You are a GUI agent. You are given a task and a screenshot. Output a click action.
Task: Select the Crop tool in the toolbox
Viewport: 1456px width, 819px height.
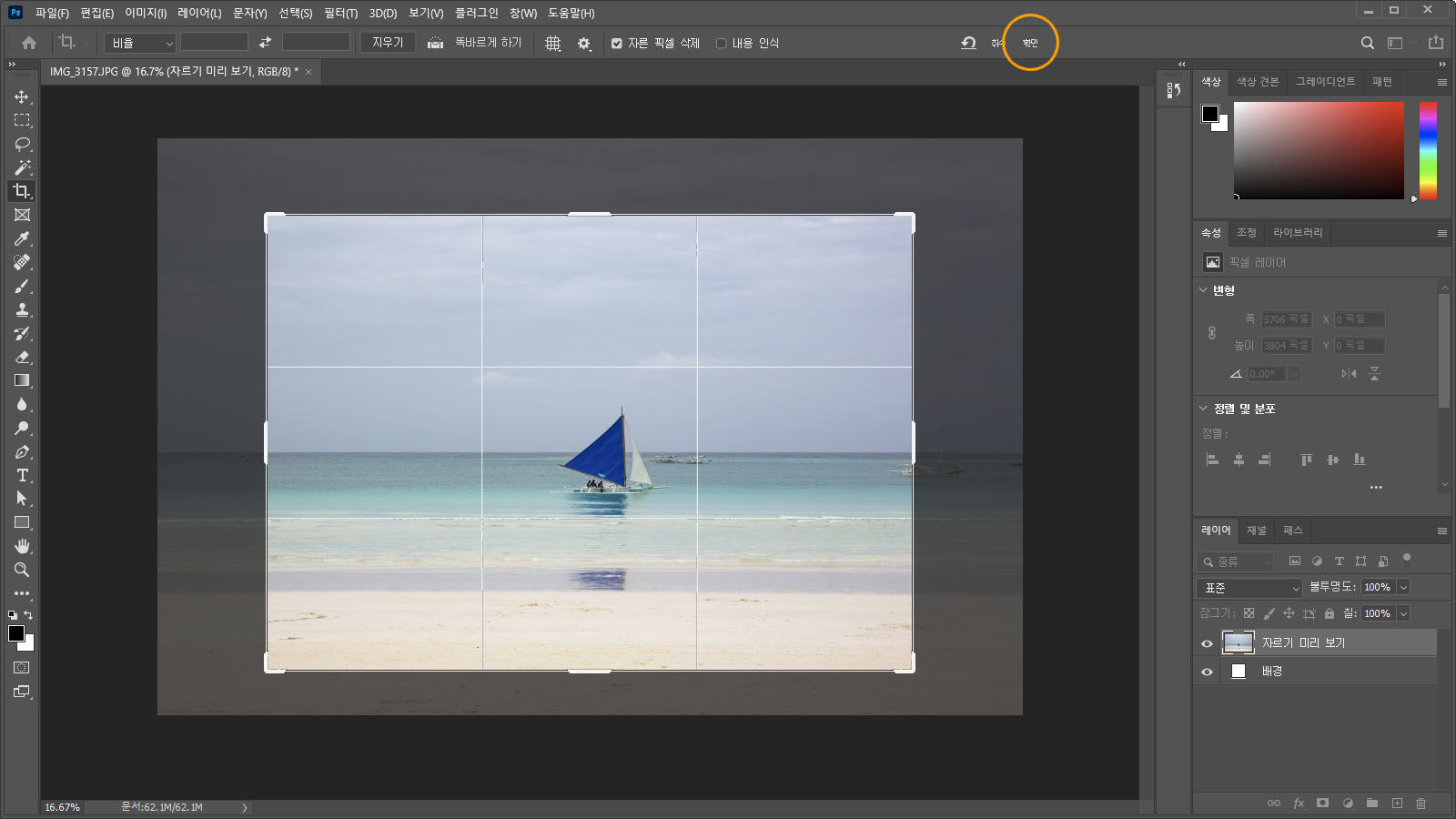[22, 191]
